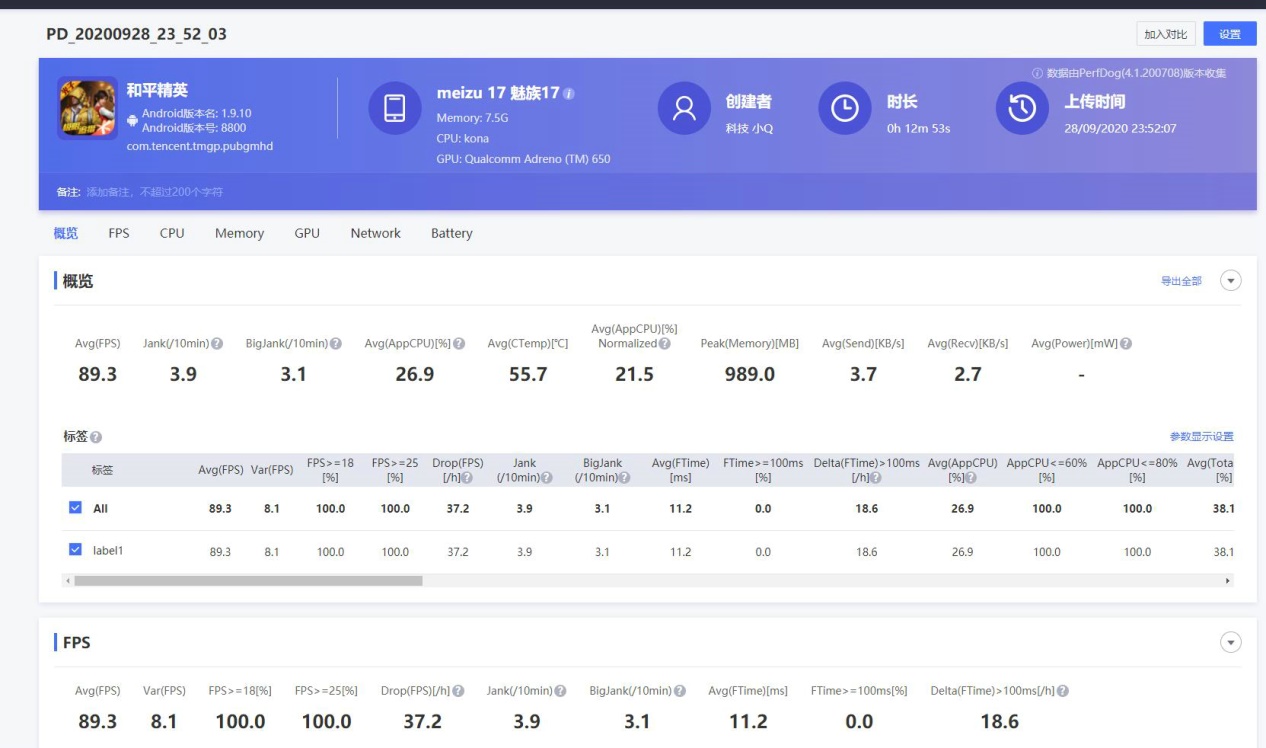Click Var(FPS) column header in label table

[272, 470]
